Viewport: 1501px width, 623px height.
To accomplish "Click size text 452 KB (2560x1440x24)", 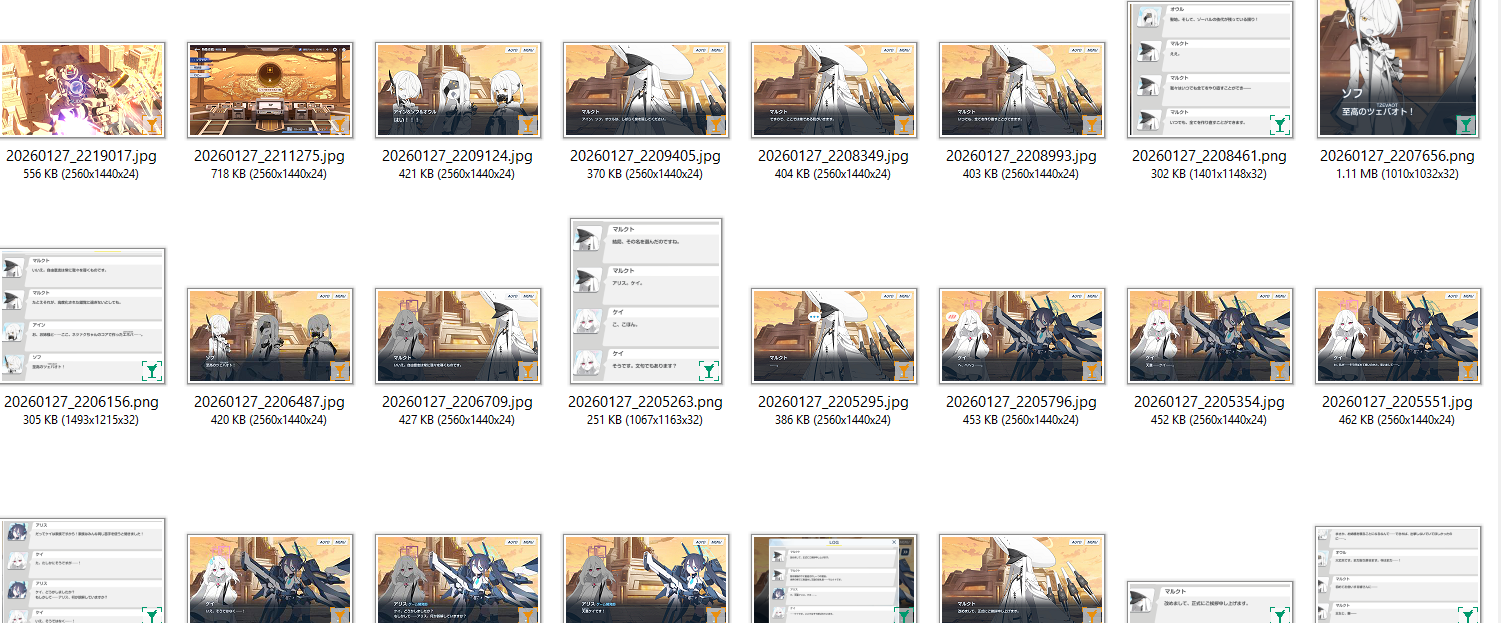I will pyautogui.click(x=1209, y=420).
